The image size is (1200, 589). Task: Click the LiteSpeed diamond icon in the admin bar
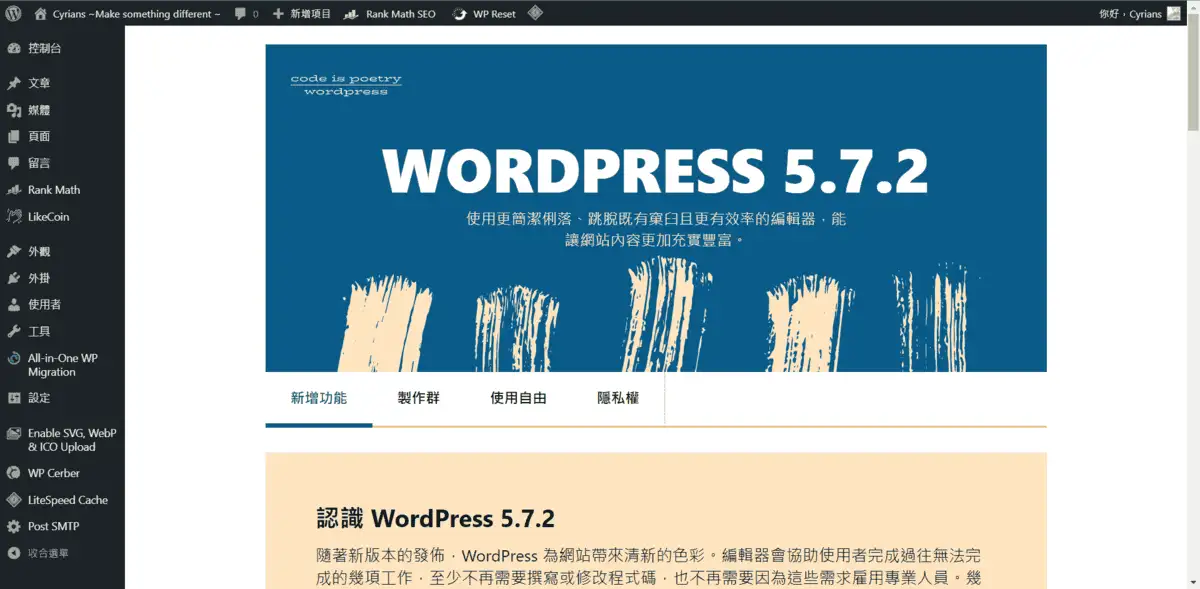tap(535, 14)
